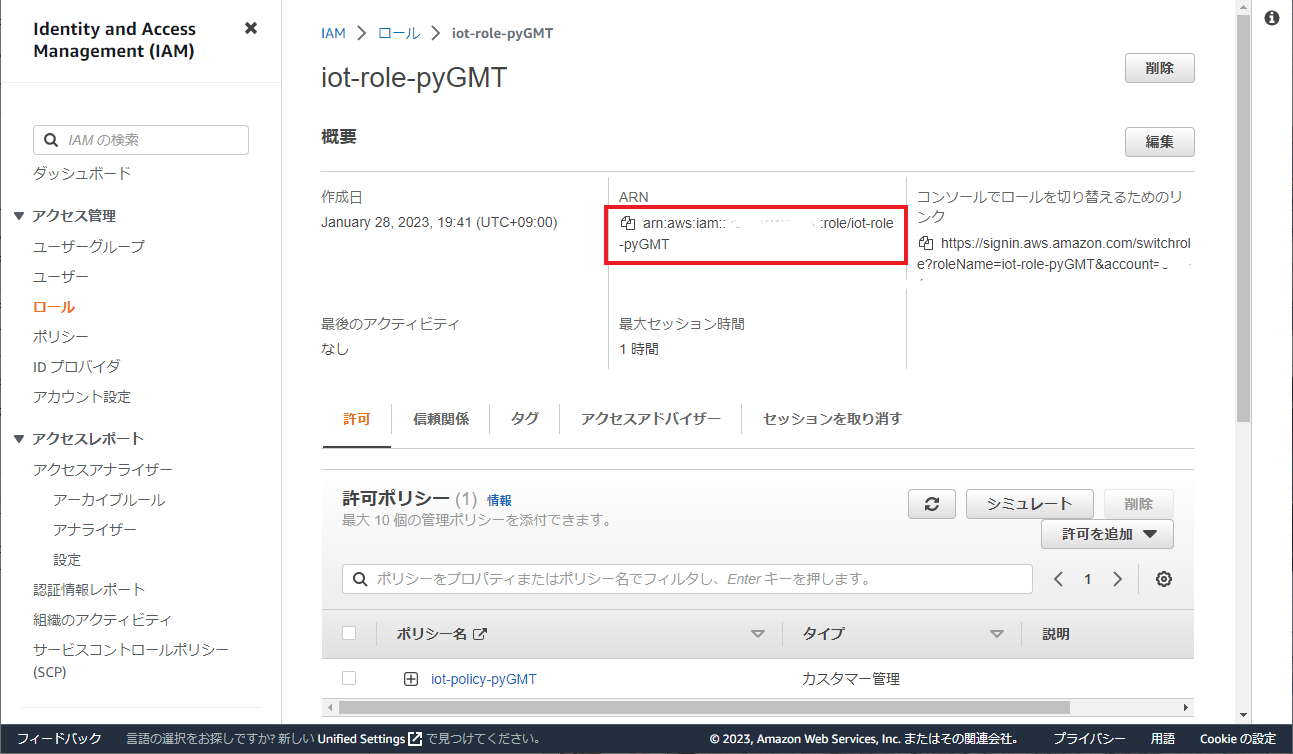Go to previous policies page
The height and width of the screenshot is (754, 1293).
pos(1059,579)
